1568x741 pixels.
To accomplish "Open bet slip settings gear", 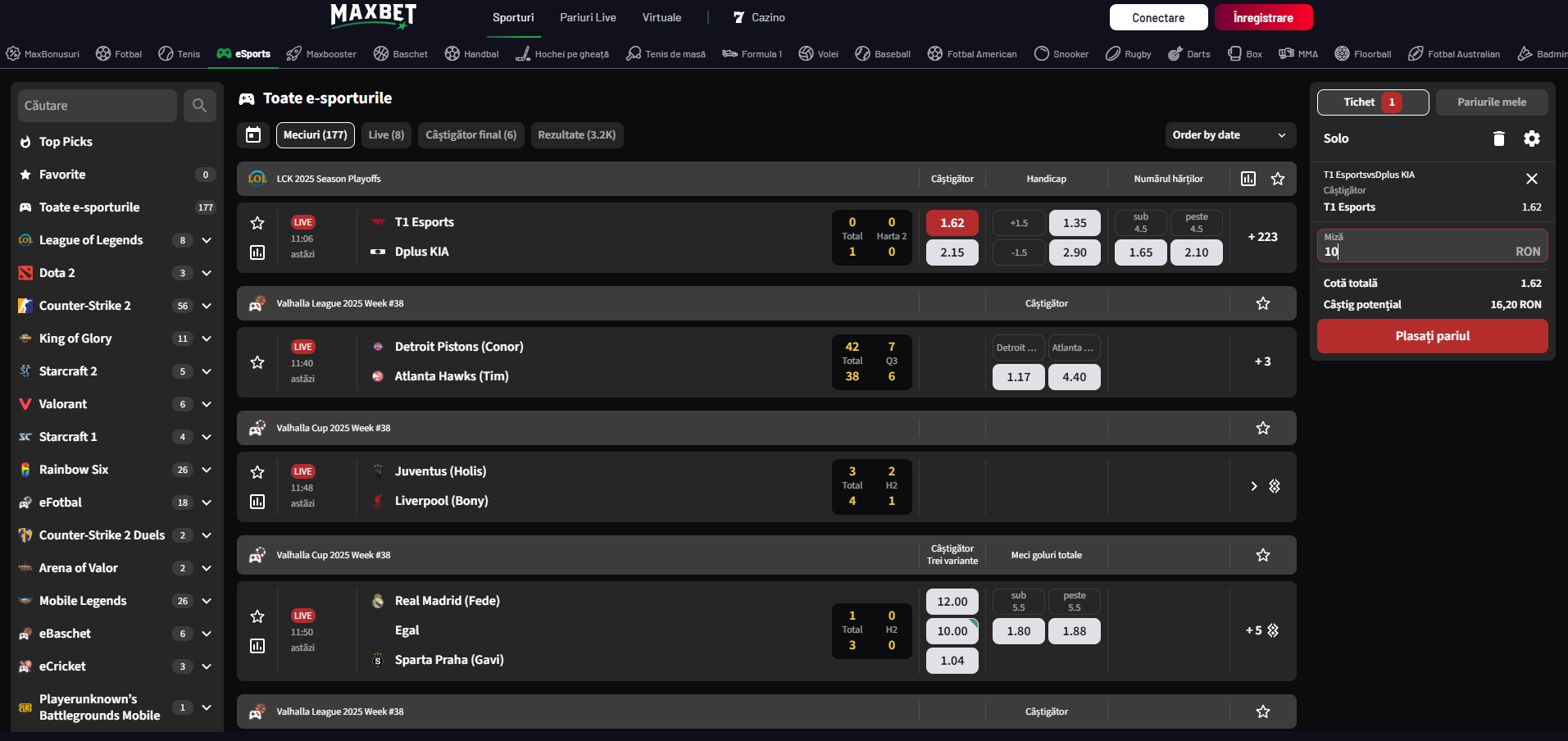I will pyautogui.click(x=1531, y=139).
